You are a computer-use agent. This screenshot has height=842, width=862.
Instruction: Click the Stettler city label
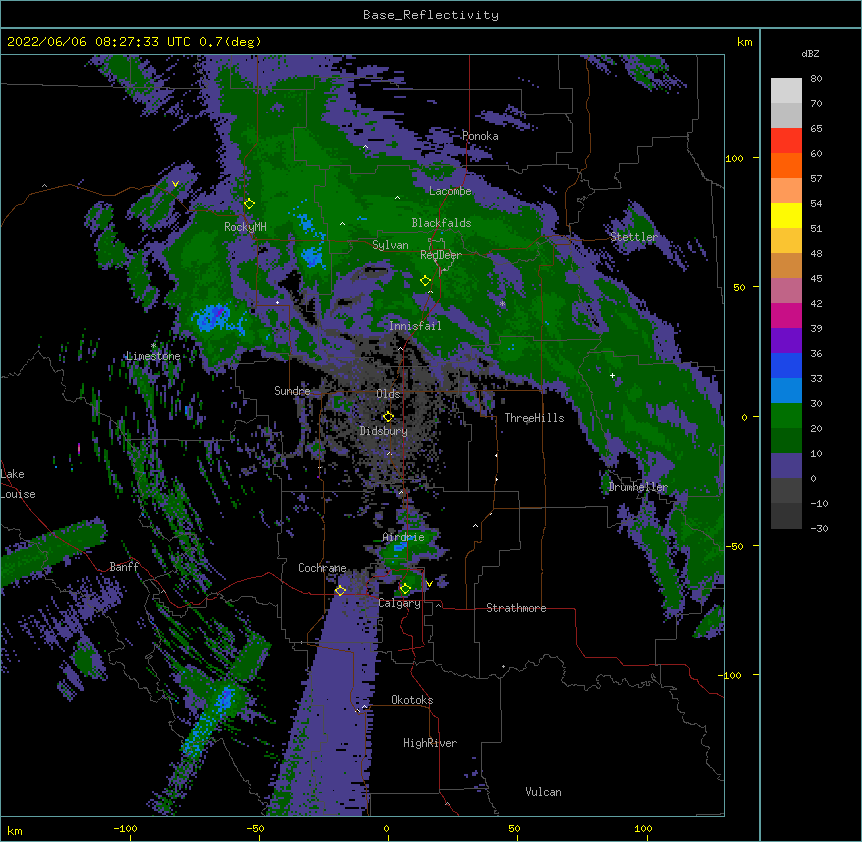coord(634,237)
